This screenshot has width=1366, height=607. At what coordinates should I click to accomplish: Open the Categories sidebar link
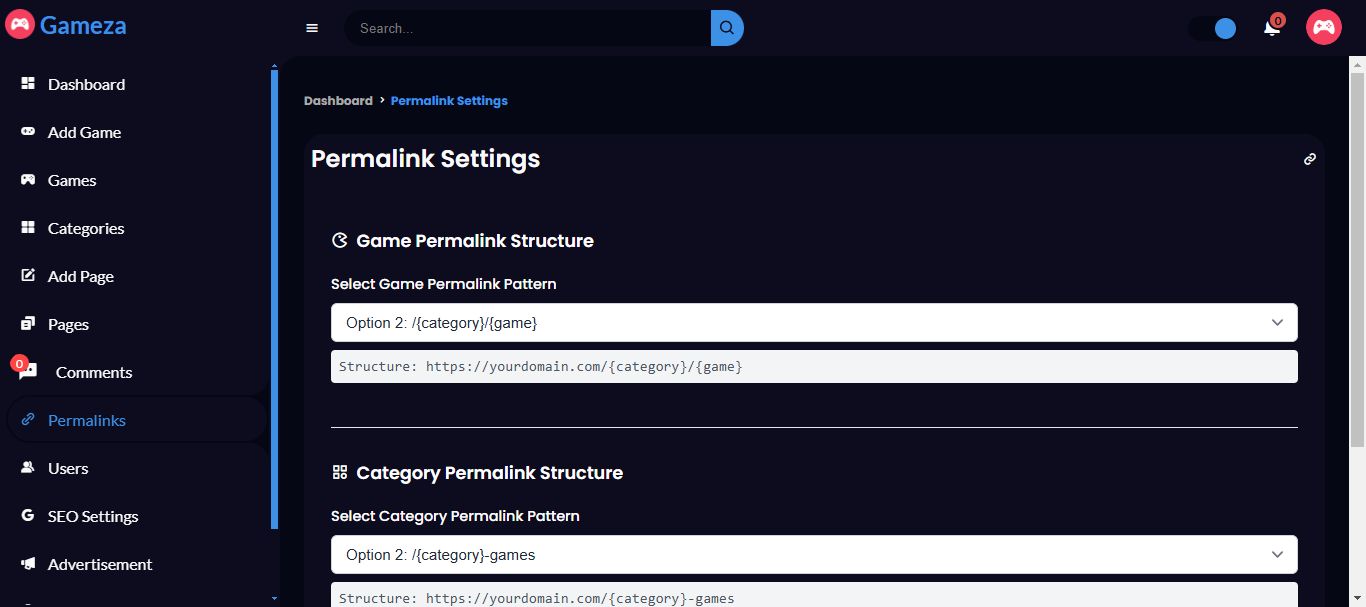pos(86,229)
